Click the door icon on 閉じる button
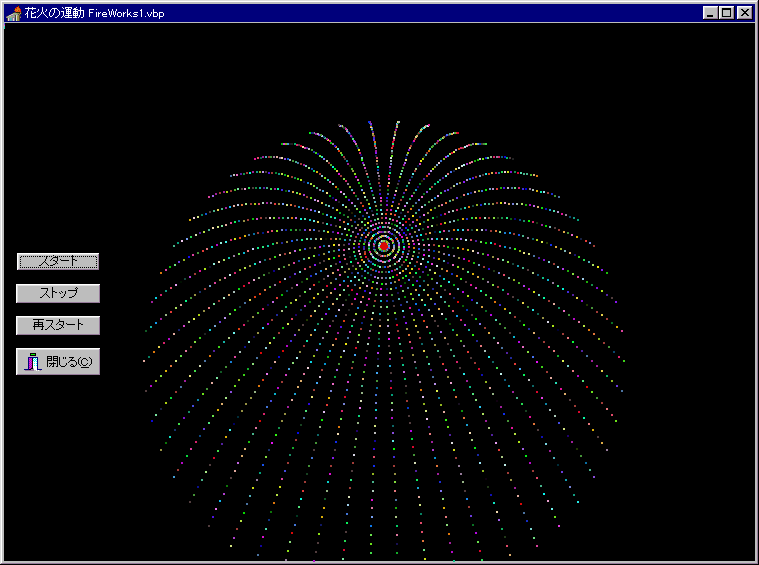This screenshot has width=759, height=565. point(32,362)
